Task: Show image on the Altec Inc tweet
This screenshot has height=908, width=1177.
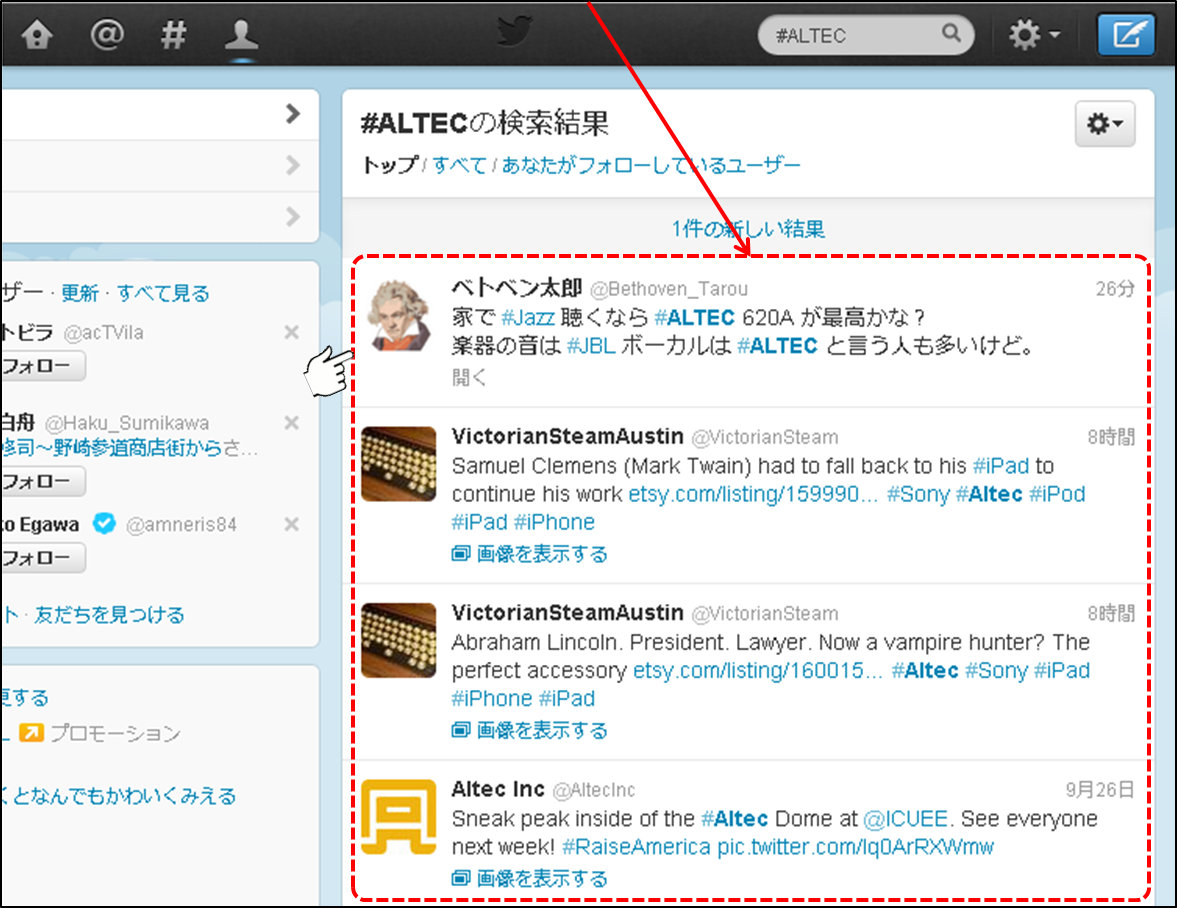Action: click(541, 879)
